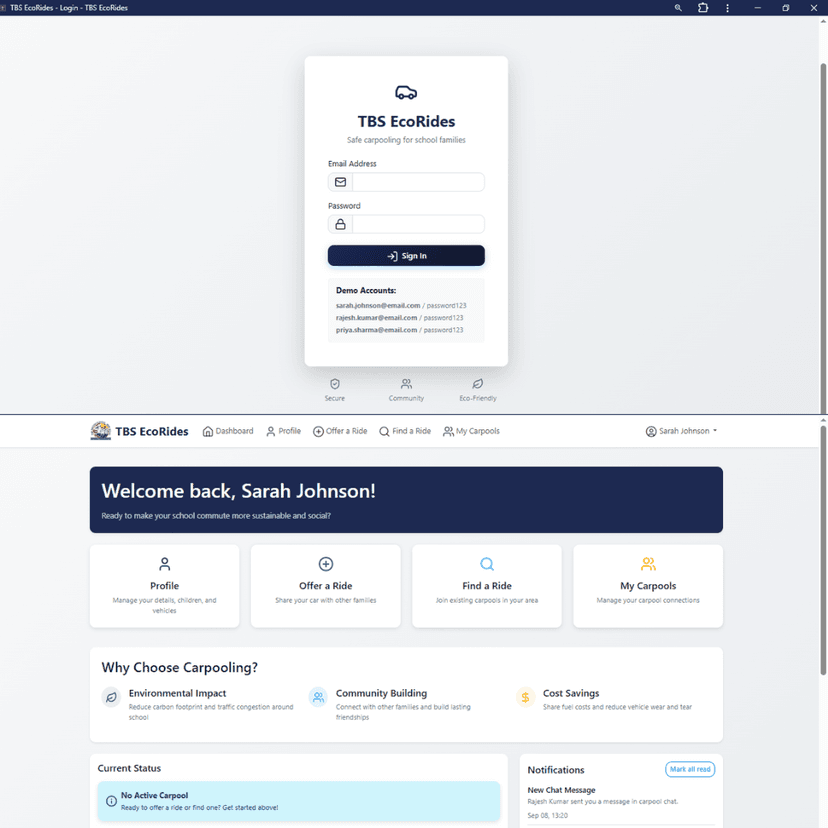The width and height of the screenshot is (828, 828).
Task: Open the Sarah Johnson user dropdown
Action: click(x=681, y=431)
